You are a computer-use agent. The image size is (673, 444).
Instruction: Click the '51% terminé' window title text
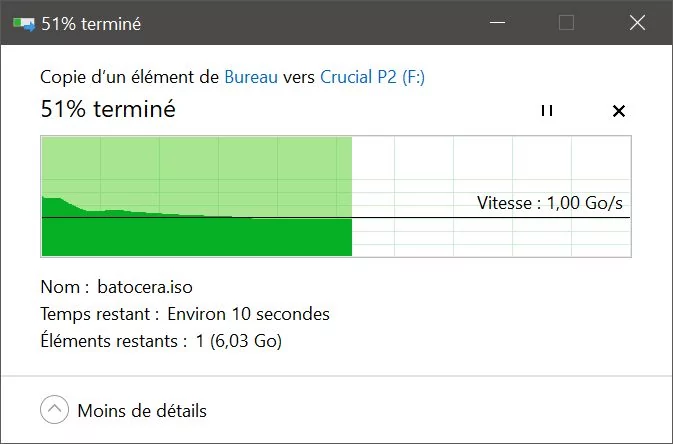click(x=91, y=24)
